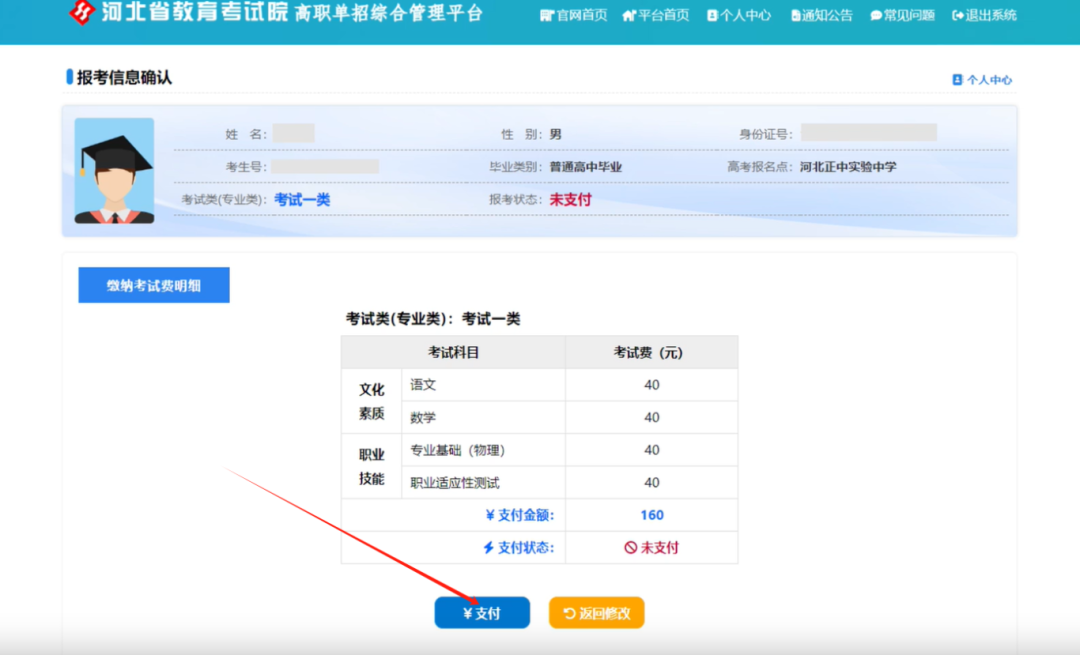Image resolution: width=1080 pixels, height=655 pixels.
Task: Click the 语文 exam subject cell
Action: click(x=483, y=384)
